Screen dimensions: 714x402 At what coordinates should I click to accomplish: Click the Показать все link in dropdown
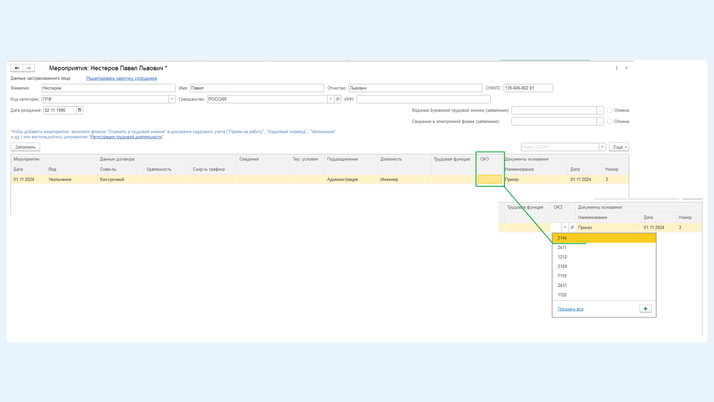click(570, 309)
